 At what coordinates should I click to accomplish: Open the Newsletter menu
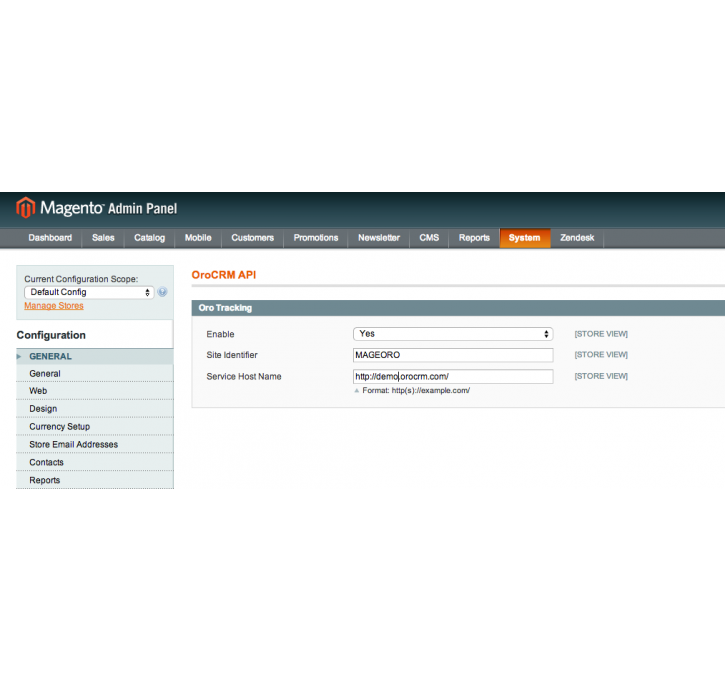click(x=379, y=238)
